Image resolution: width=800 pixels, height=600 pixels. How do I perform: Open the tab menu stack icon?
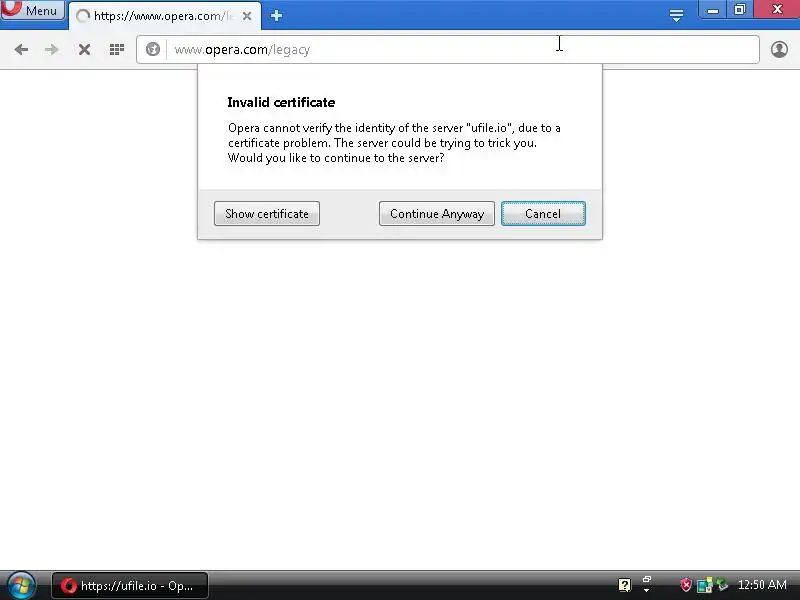pos(676,16)
